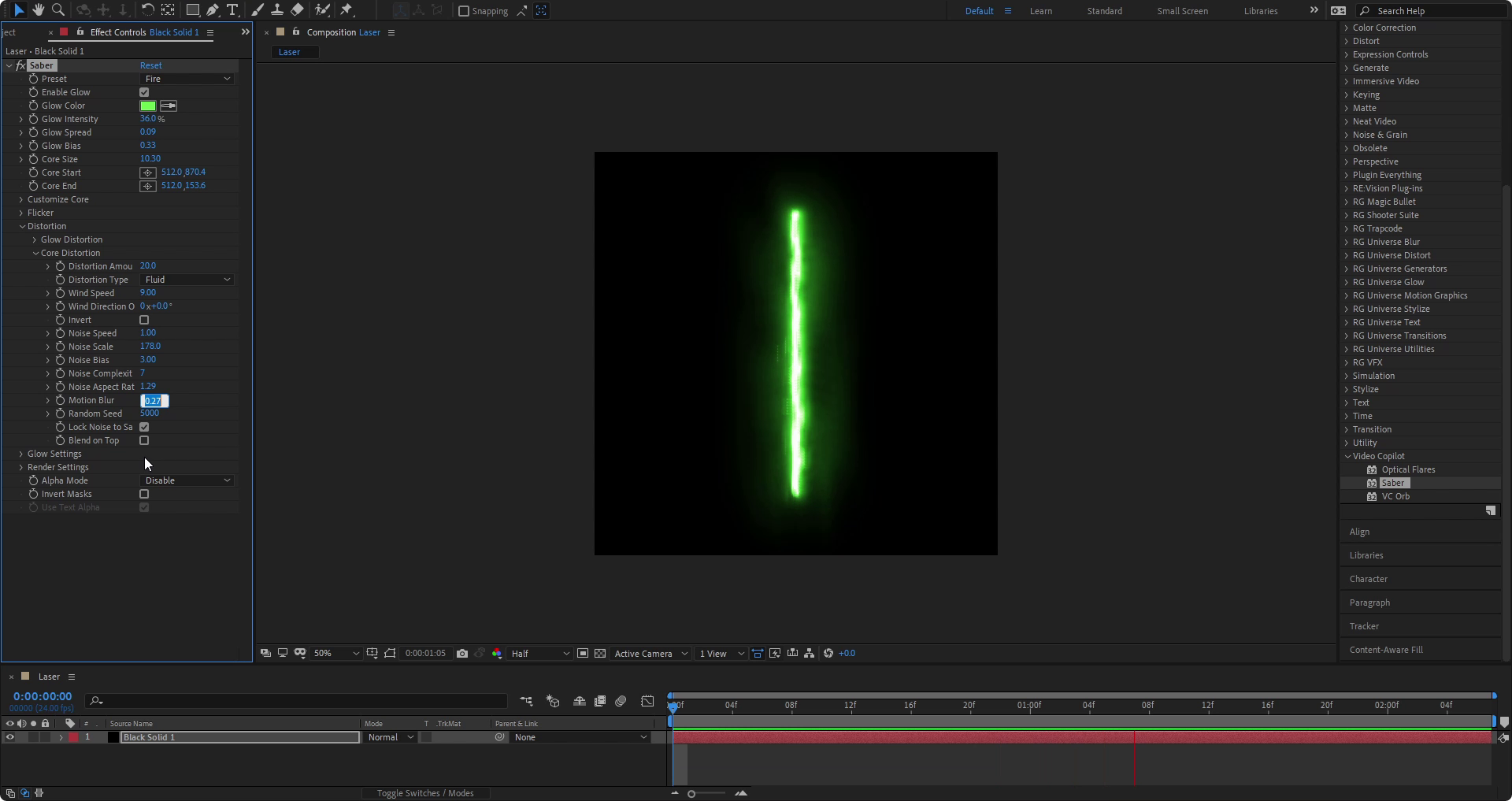The width and height of the screenshot is (1512, 801).
Task: Click Toggle Switches / Modes button
Action: pyautogui.click(x=425, y=793)
